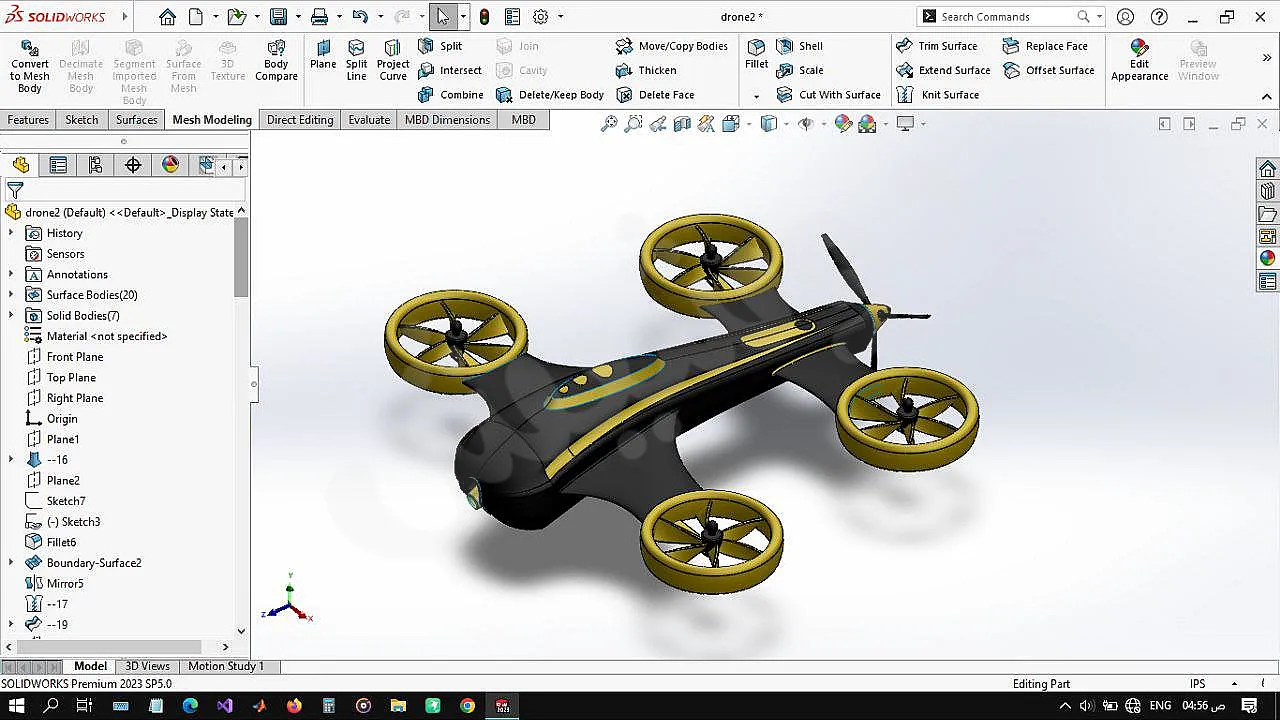Choose the Project Curve tool
This screenshot has height=720, width=1280.
[393, 62]
